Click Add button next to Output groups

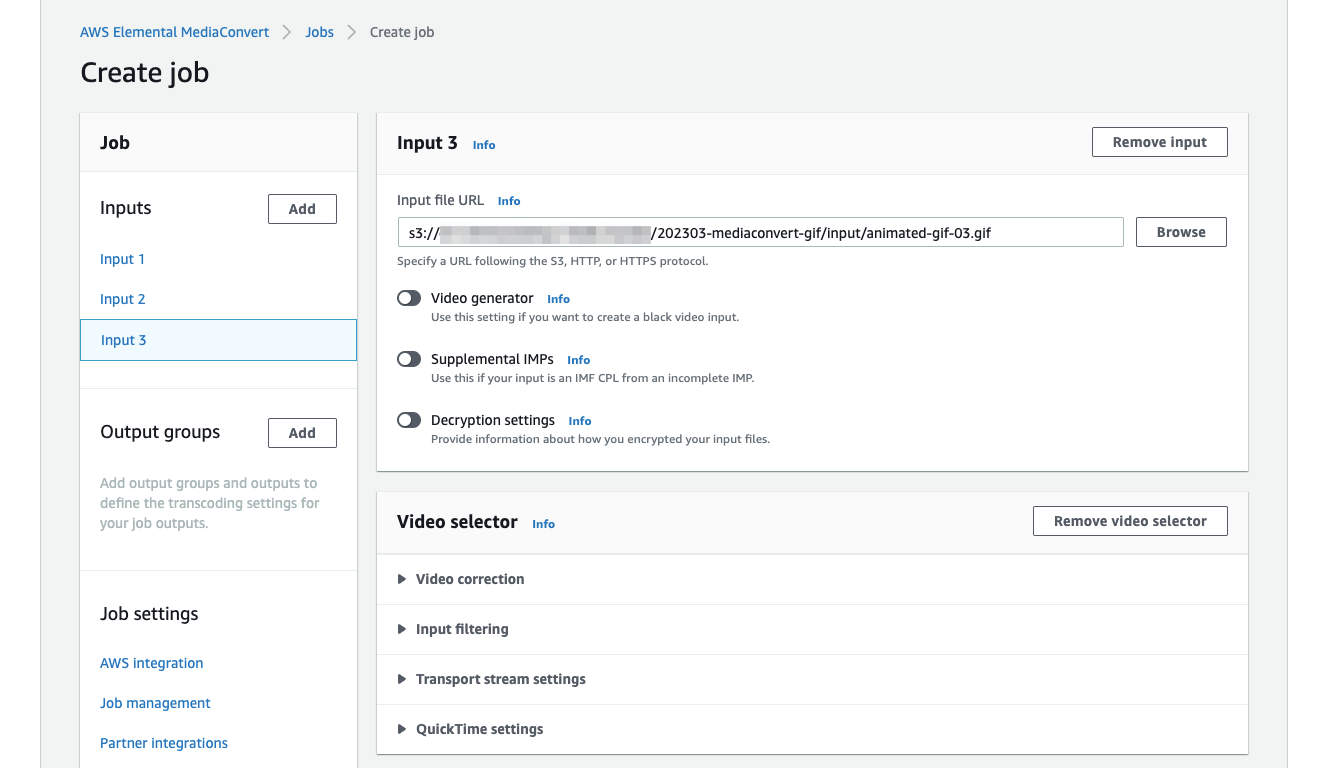[302, 433]
